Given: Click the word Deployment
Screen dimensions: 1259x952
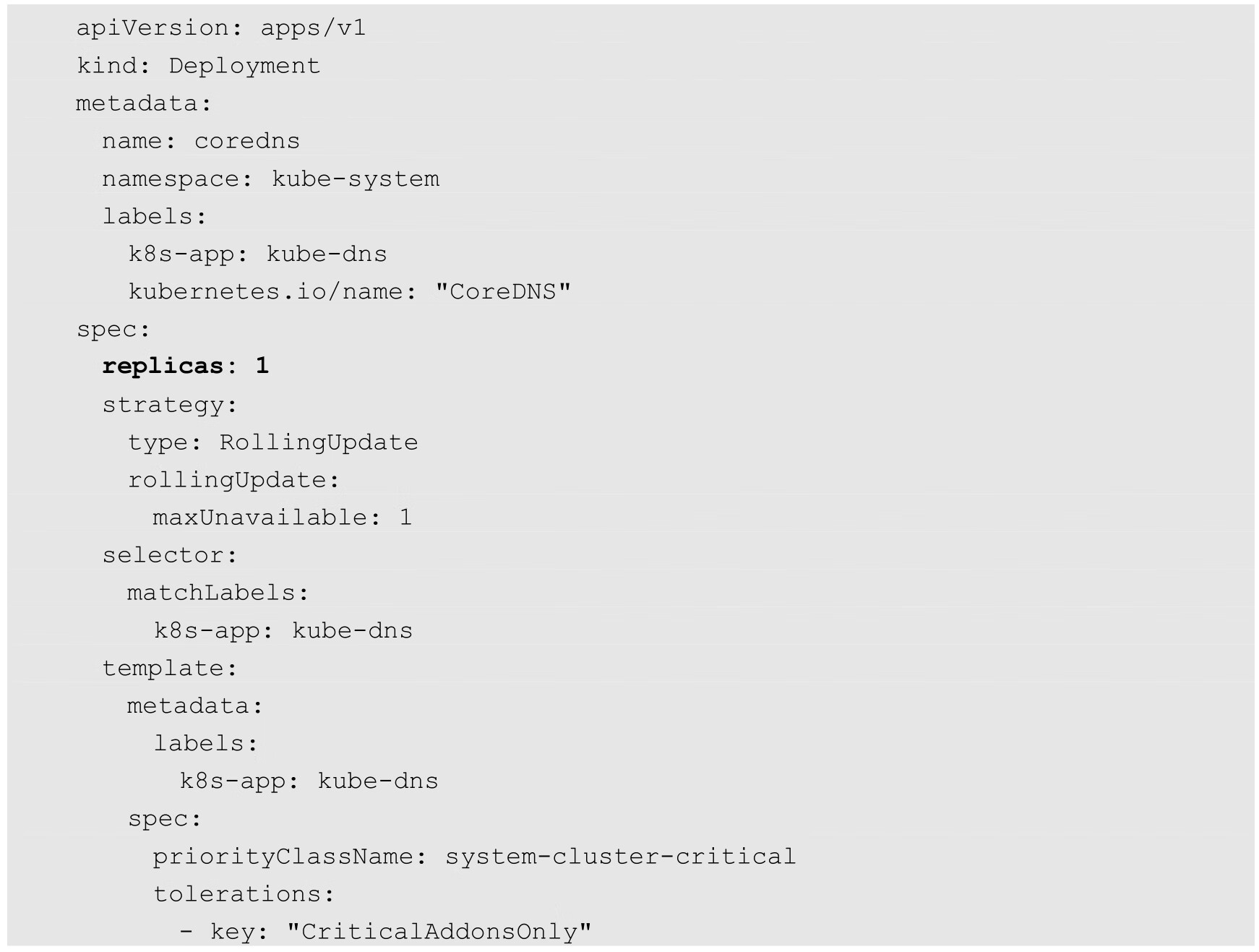Looking at the screenshot, I should 244,66.
